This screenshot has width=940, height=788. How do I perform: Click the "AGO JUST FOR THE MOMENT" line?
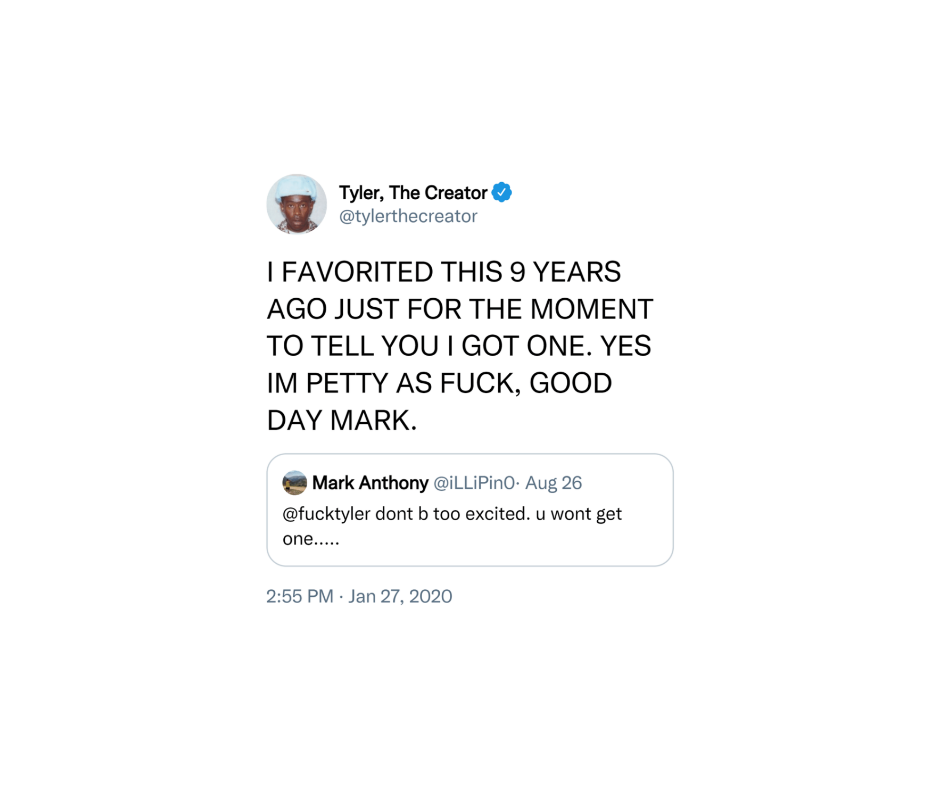[459, 309]
